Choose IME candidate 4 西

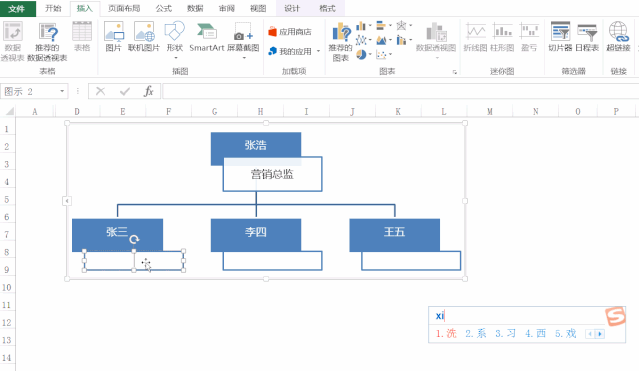point(535,333)
